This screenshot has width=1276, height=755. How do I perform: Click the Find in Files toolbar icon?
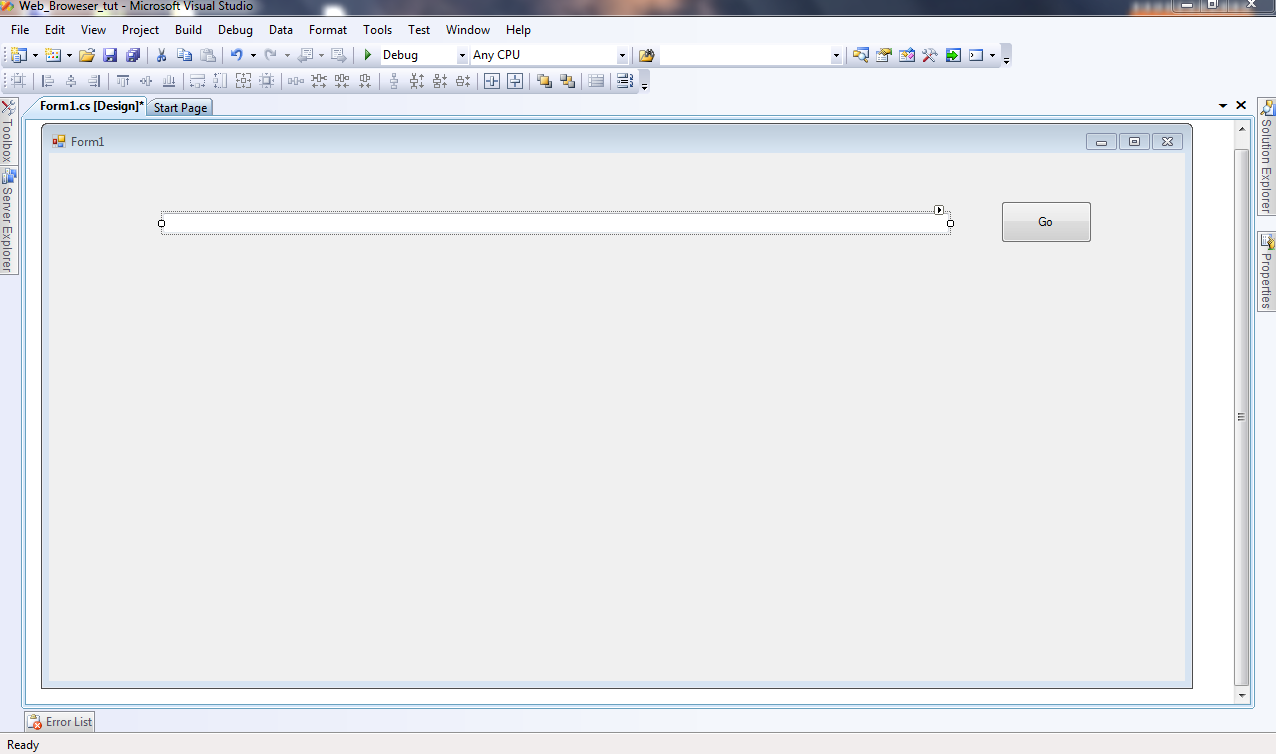(x=861, y=55)
